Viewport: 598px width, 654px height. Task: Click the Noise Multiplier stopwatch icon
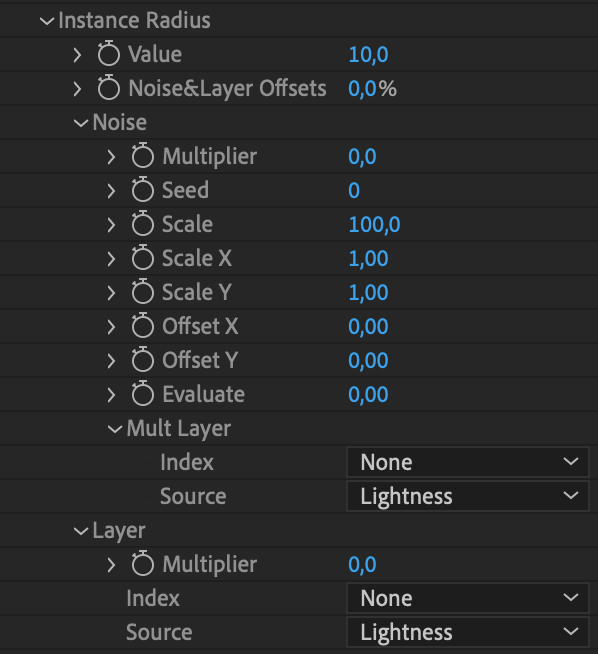[143, 156]
